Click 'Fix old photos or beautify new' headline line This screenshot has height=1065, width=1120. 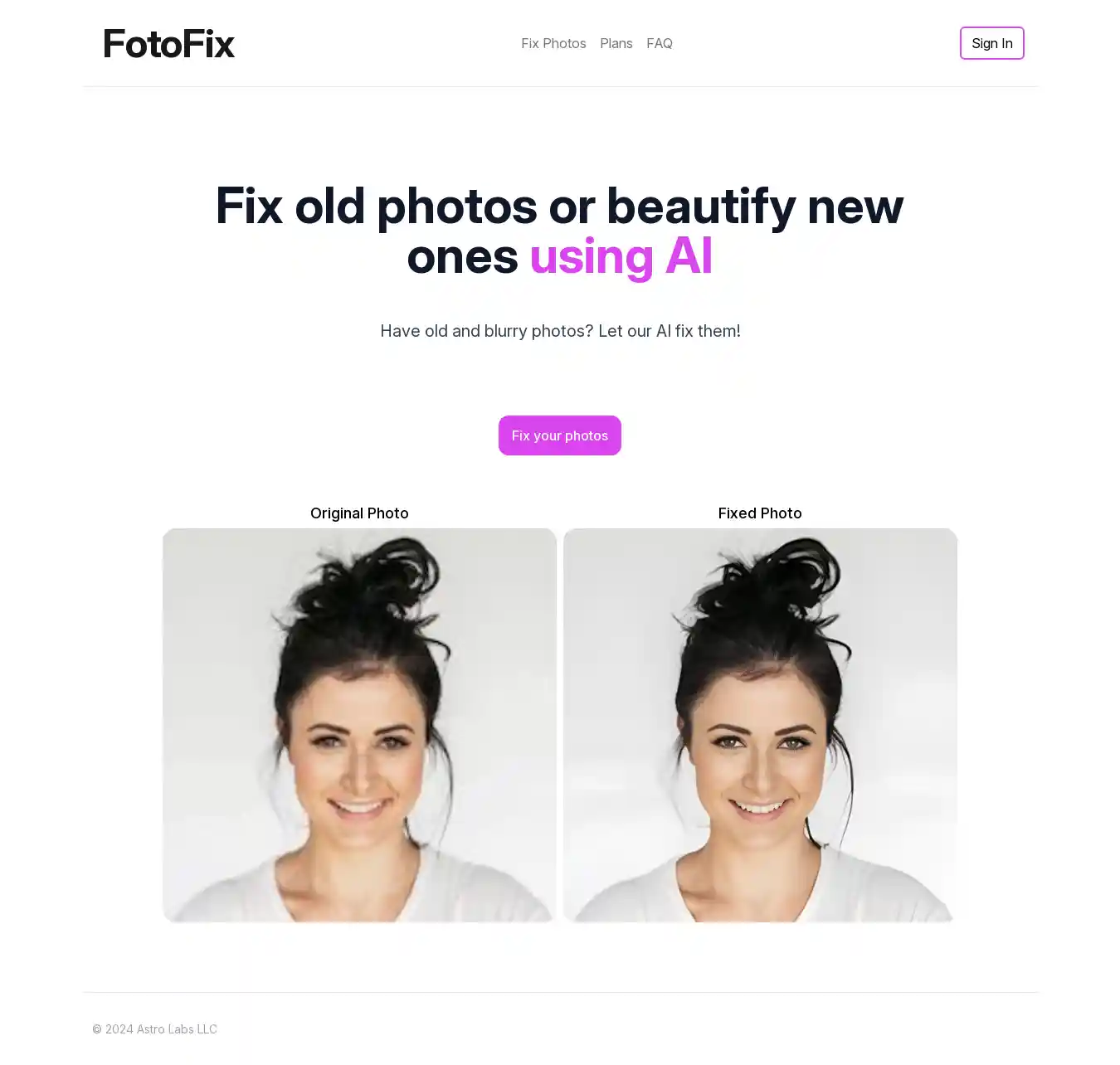[560, 206]
